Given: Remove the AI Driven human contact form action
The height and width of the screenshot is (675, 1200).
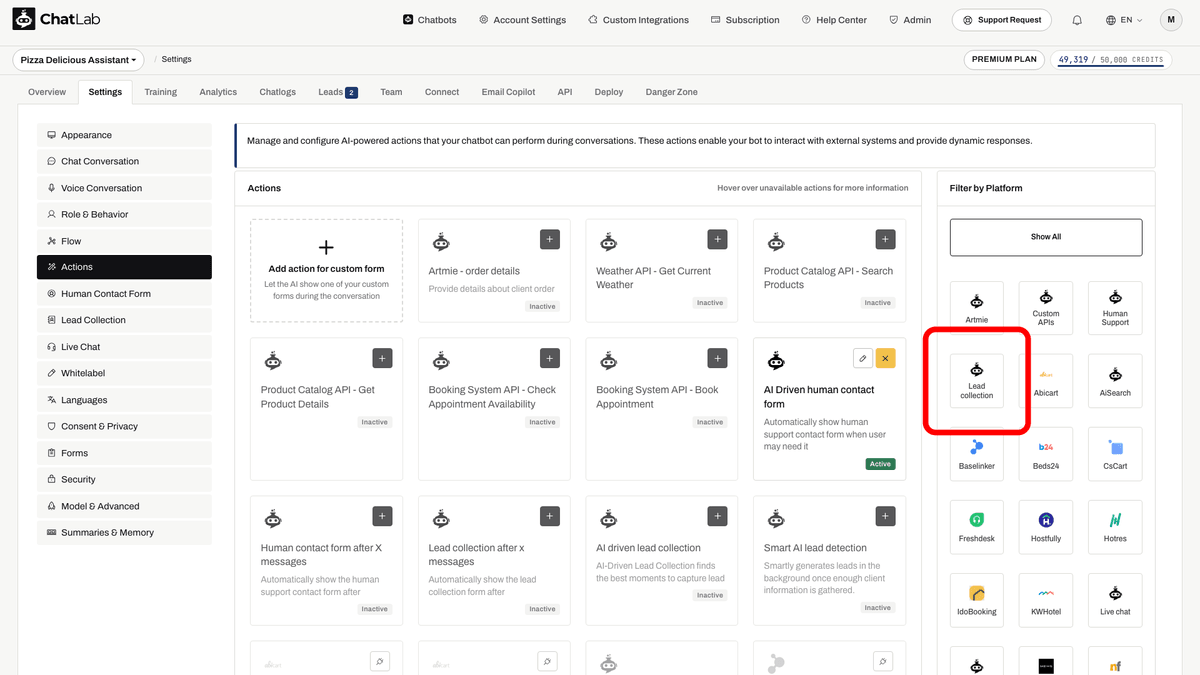Looking at the screenshot, I should coord(885,358).
